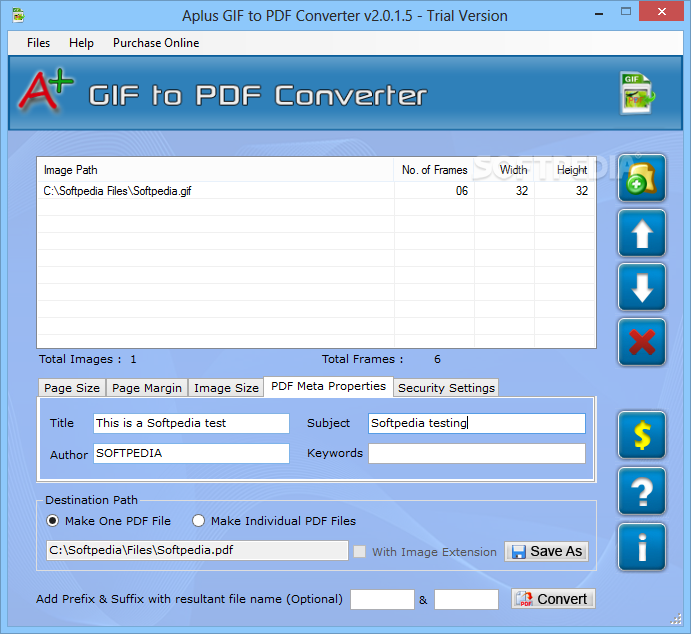
Task: Toggle With Image Extension checkbox
Action: pos(360,552)
